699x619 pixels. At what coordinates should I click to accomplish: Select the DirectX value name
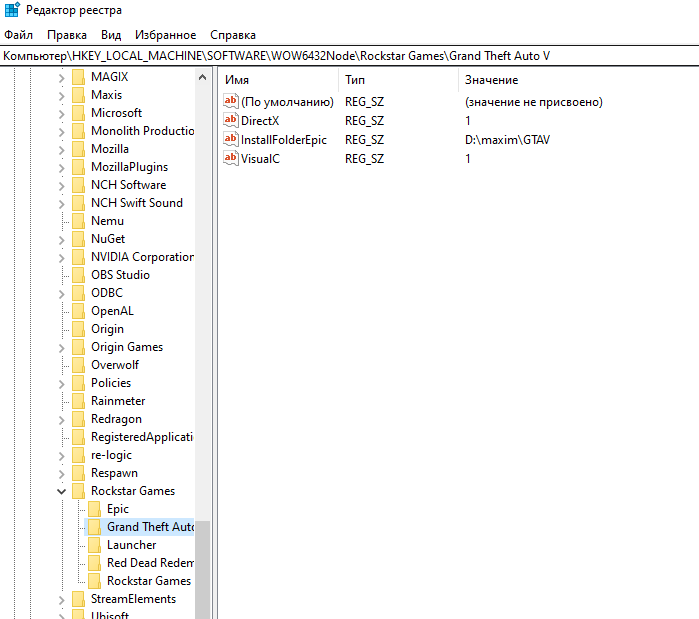click(x=260, y=121)
